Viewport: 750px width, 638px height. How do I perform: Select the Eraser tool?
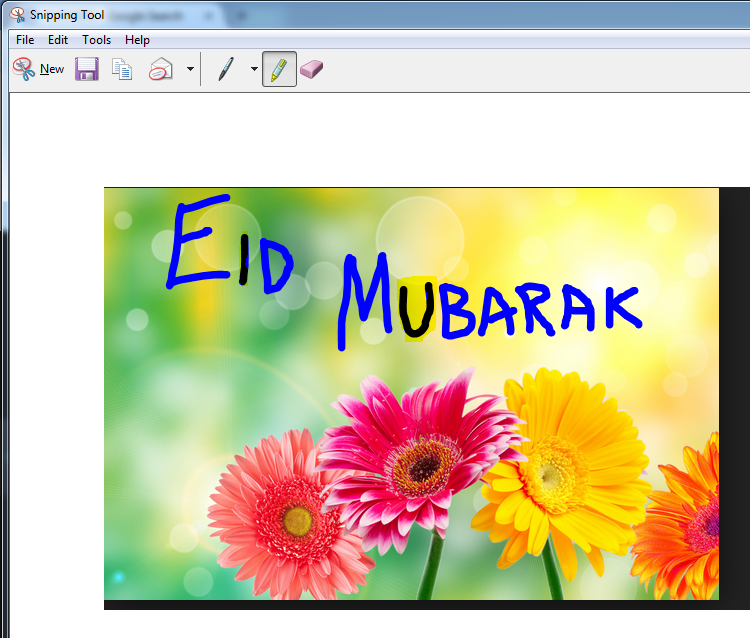pyautogui.click(x=312, y=69)
